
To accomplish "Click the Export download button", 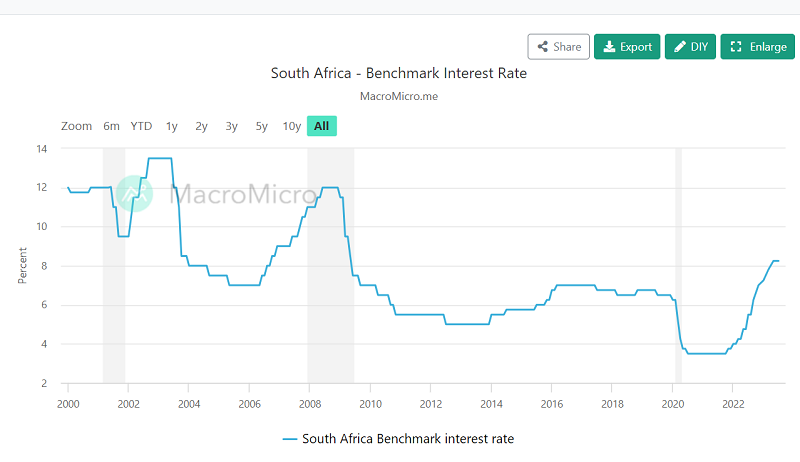I will 627,47.
